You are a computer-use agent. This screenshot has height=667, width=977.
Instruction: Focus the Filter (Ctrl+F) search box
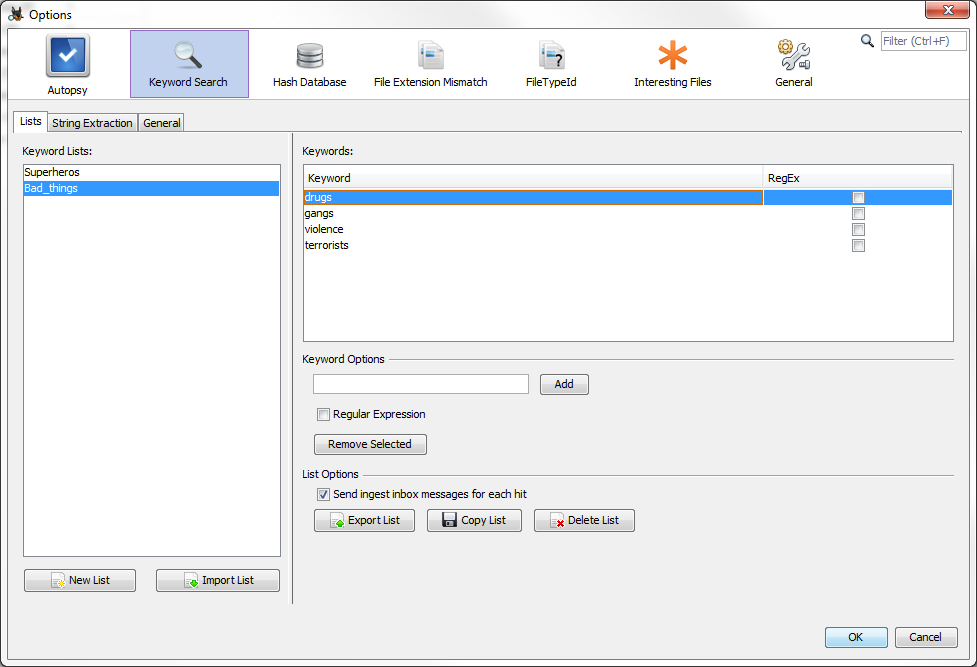click(923, 41)
